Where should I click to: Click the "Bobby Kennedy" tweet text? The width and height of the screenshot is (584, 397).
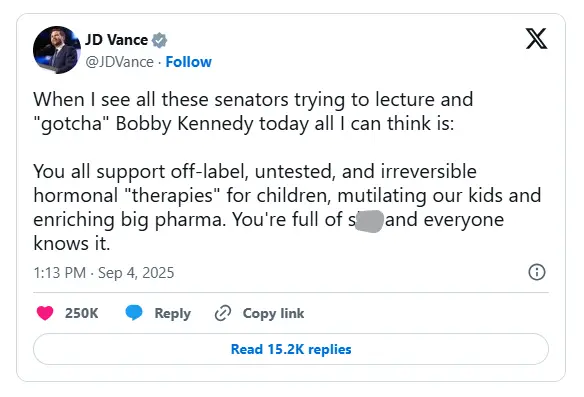click(x=184, y=123)
